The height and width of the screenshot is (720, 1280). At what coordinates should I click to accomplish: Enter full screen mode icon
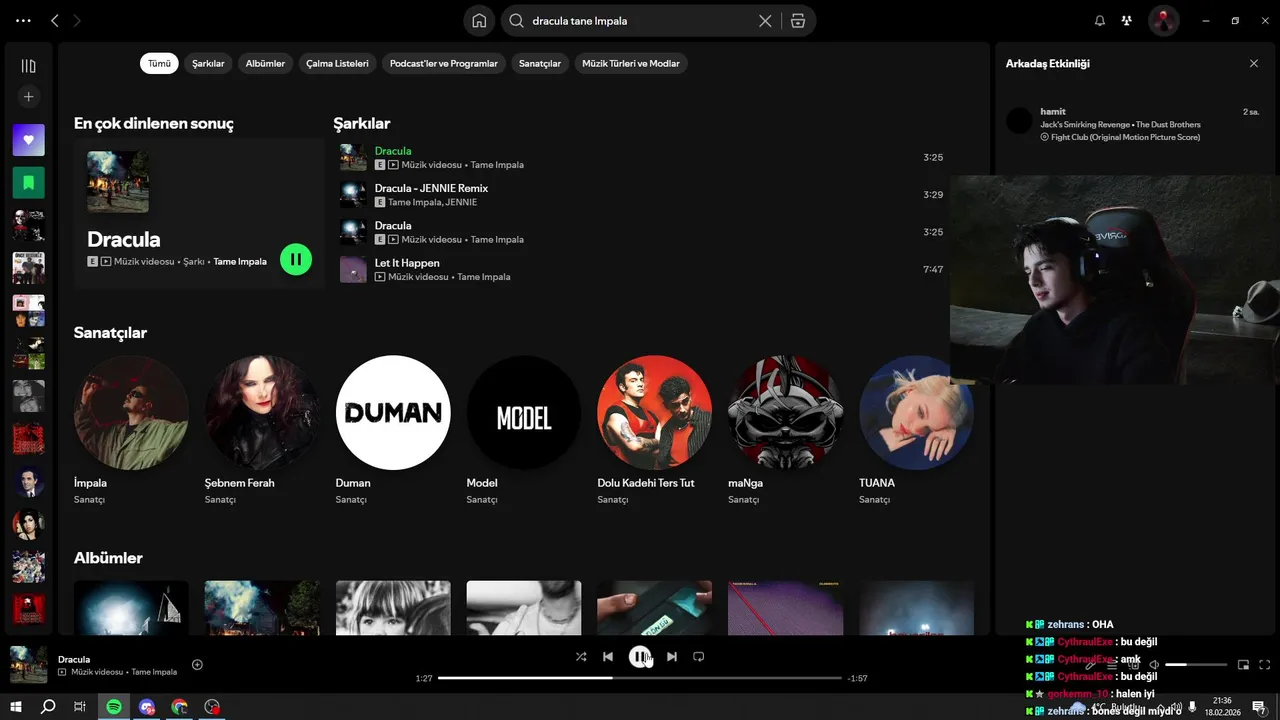(x=1265, y=665)
